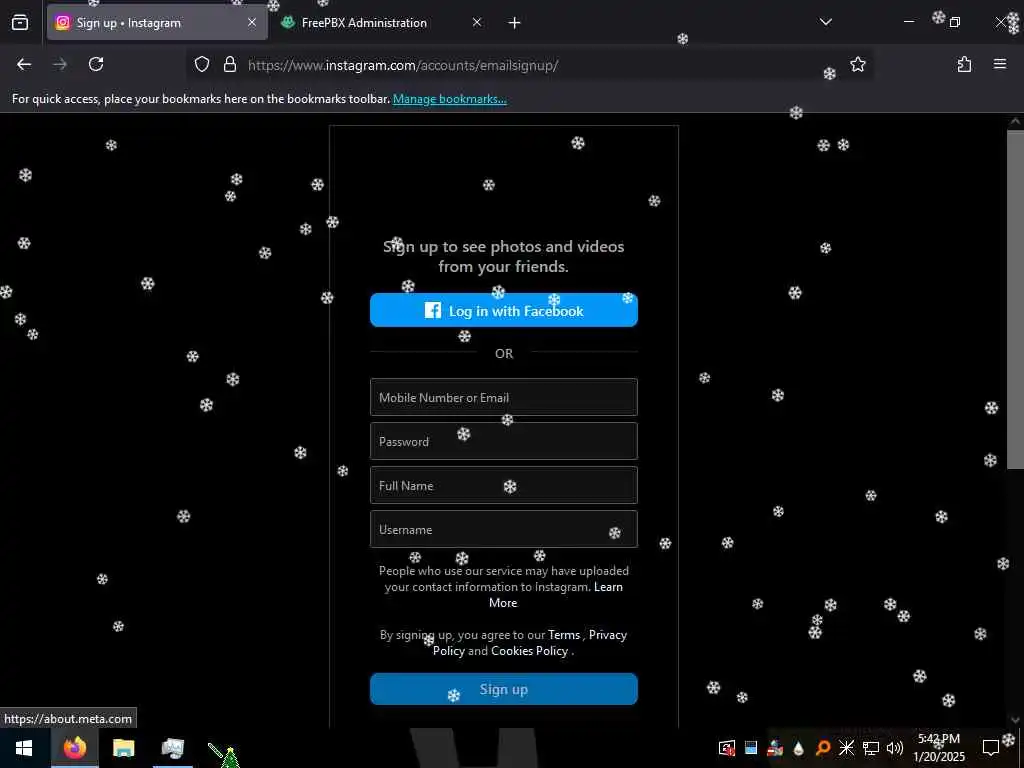Screen dimensions: 1024x768
Task: Open the Windows Start menu
Action: [x=24, y=748]
